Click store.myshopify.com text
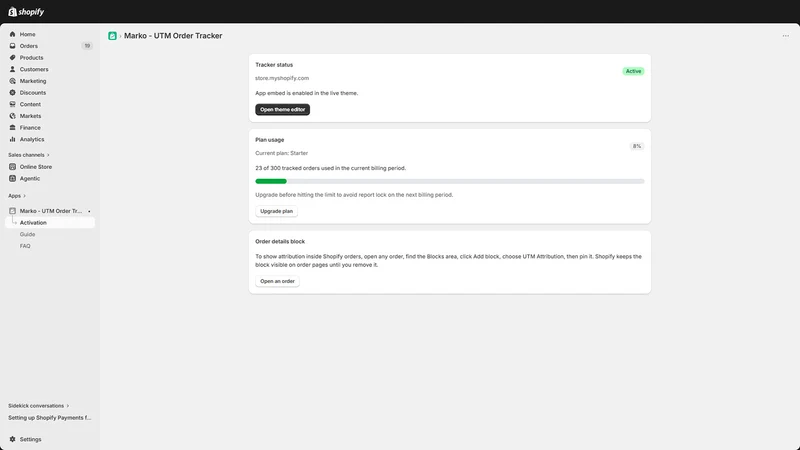The image size is (800, 450). (x=282, y=78)
